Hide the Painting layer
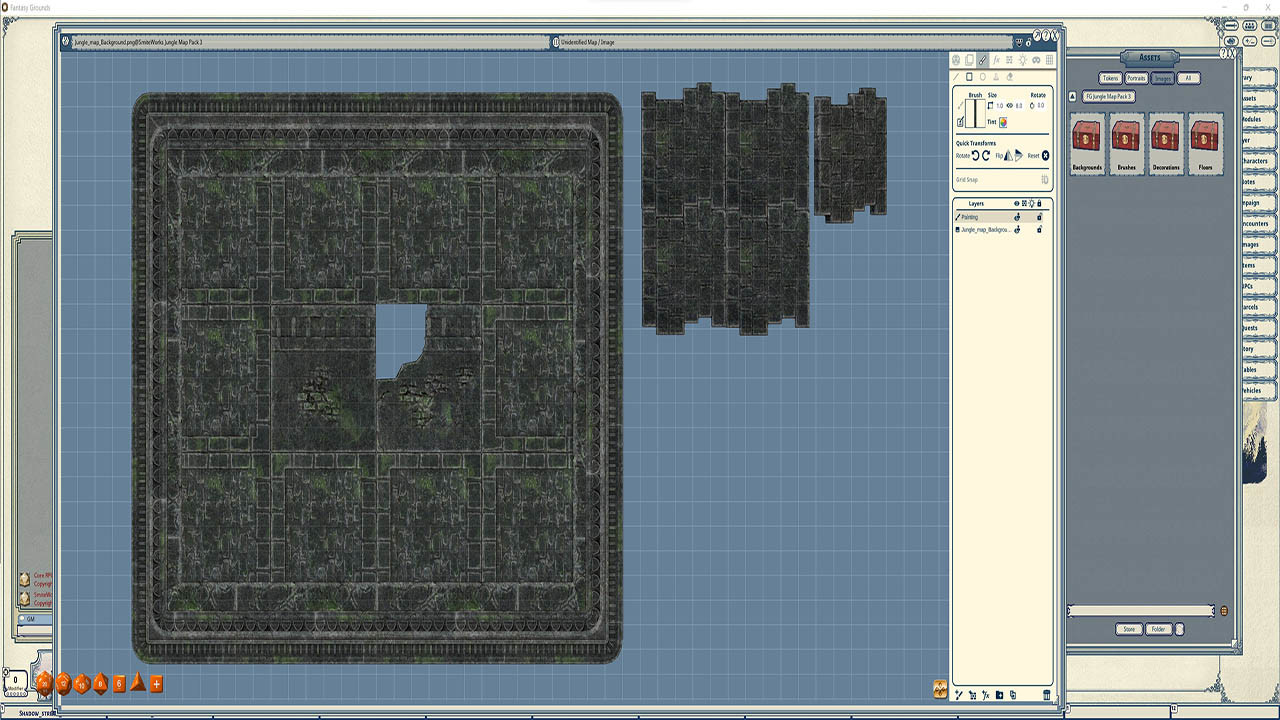Screen dimensions: 1280x720 point(1017,217)
